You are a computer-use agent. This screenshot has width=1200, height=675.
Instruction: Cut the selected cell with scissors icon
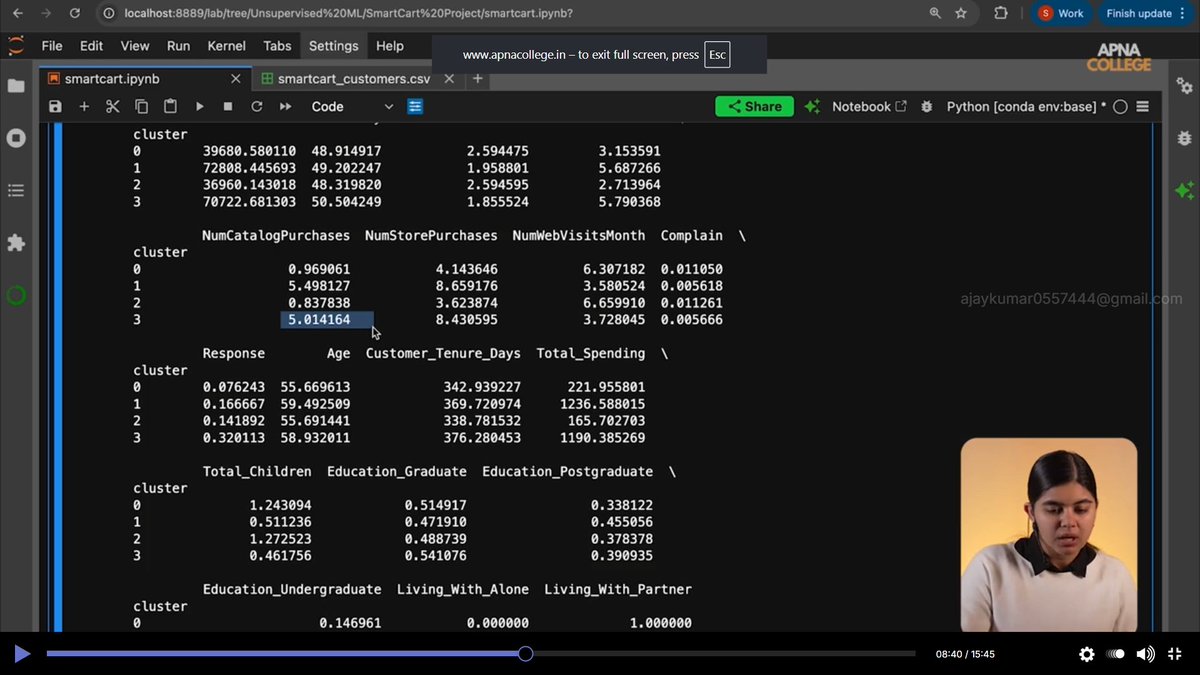[112, 107]
